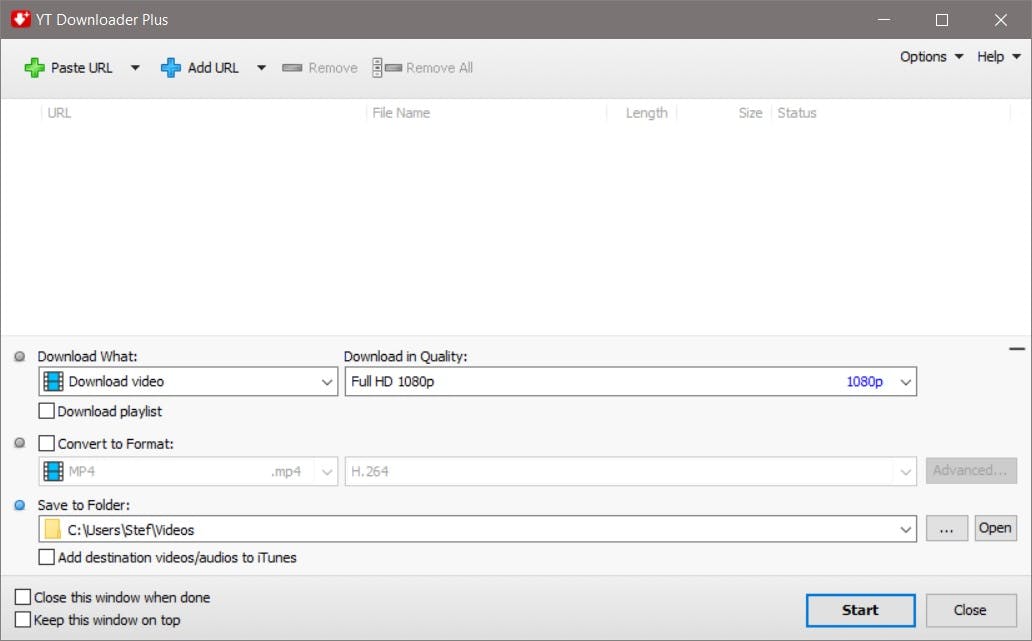The width and height of the screenshot is (1032, 641).
Task: Click the yellow folder icon in the path field
Action: pos(53,528)
